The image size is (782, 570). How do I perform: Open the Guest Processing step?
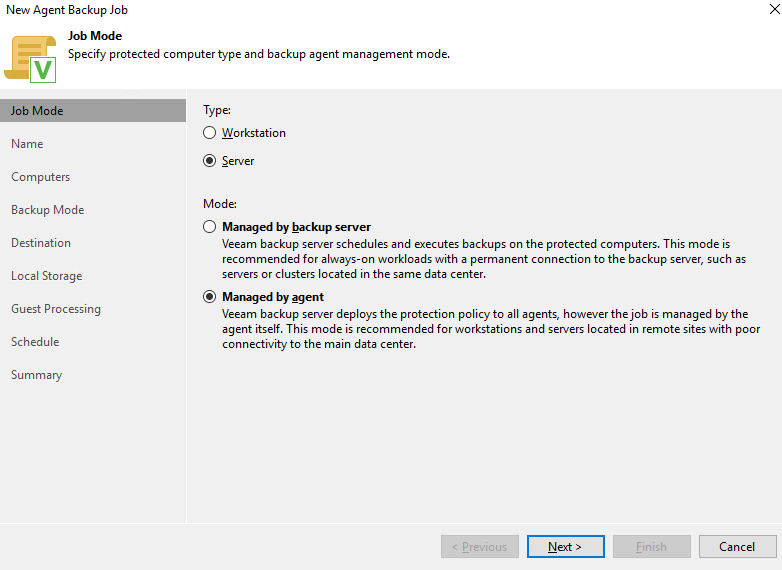tap(55, 309)
